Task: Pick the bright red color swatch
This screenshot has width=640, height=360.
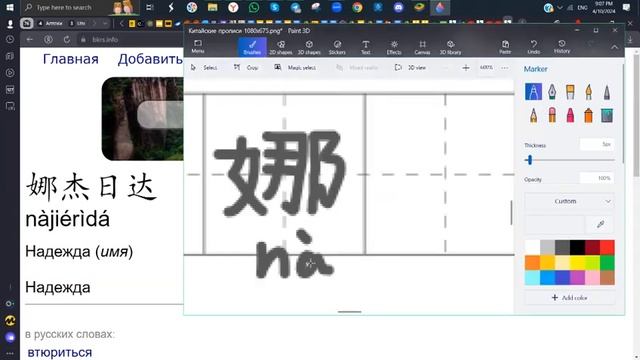Action: click(x=607, y=247)
